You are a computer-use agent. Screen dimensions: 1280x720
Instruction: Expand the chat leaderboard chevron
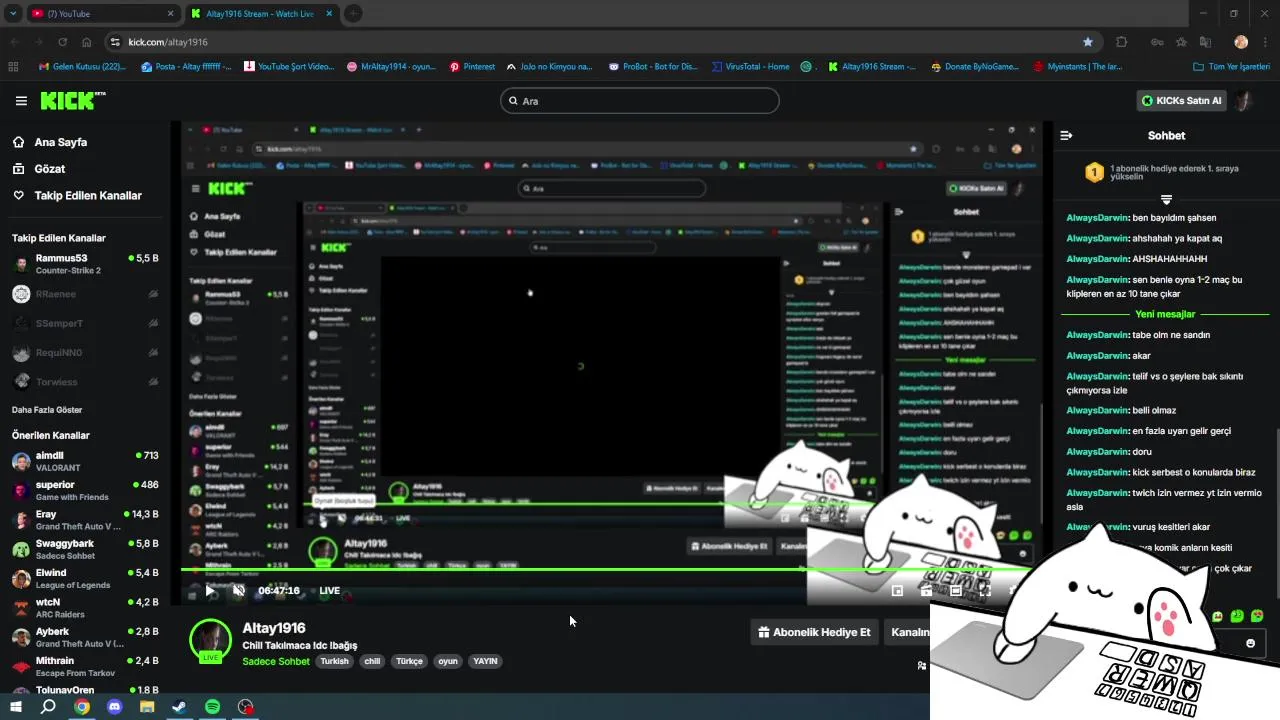pyautogui.click(x=1166, y=199)
